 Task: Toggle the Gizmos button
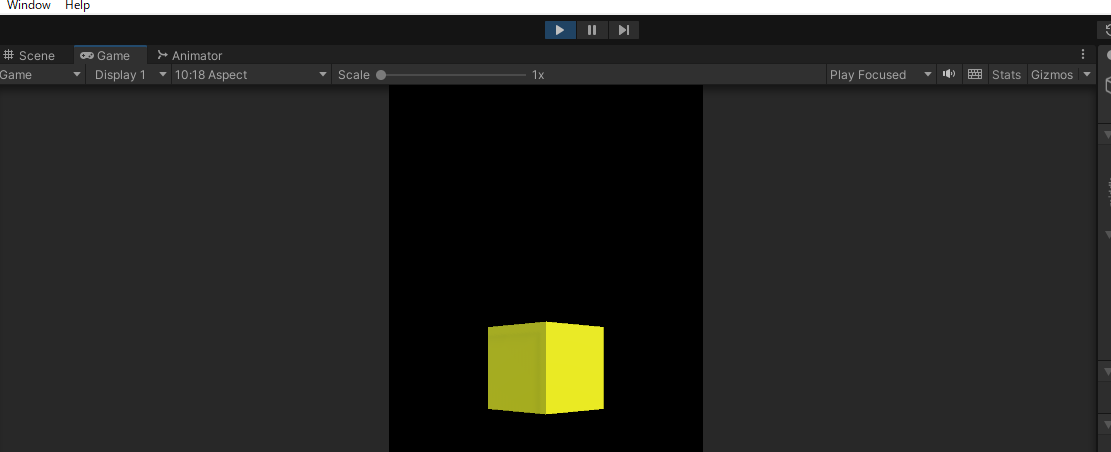tap(1052, 74)
